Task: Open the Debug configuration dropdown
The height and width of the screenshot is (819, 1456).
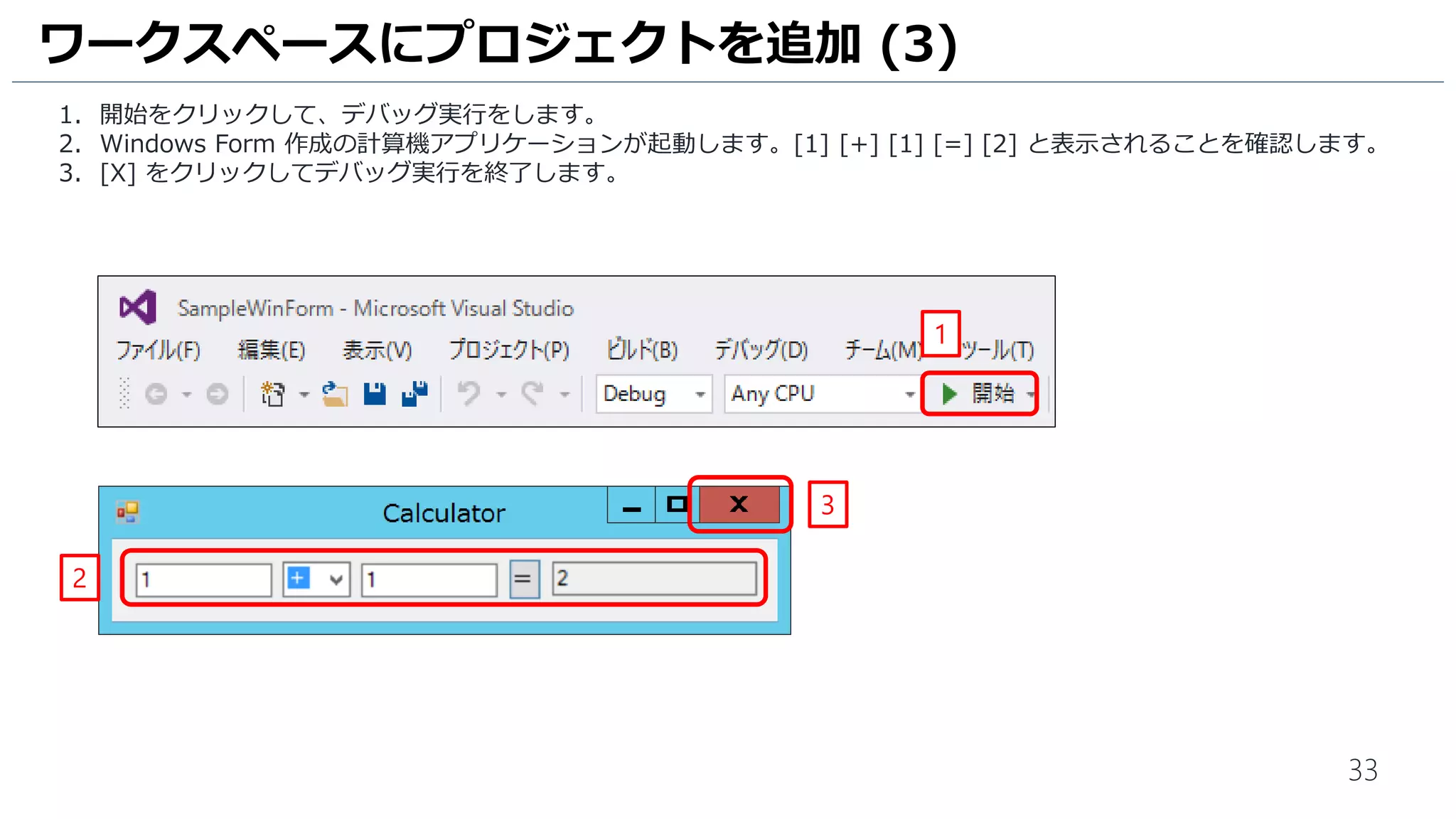Action: tap(654, 394)
